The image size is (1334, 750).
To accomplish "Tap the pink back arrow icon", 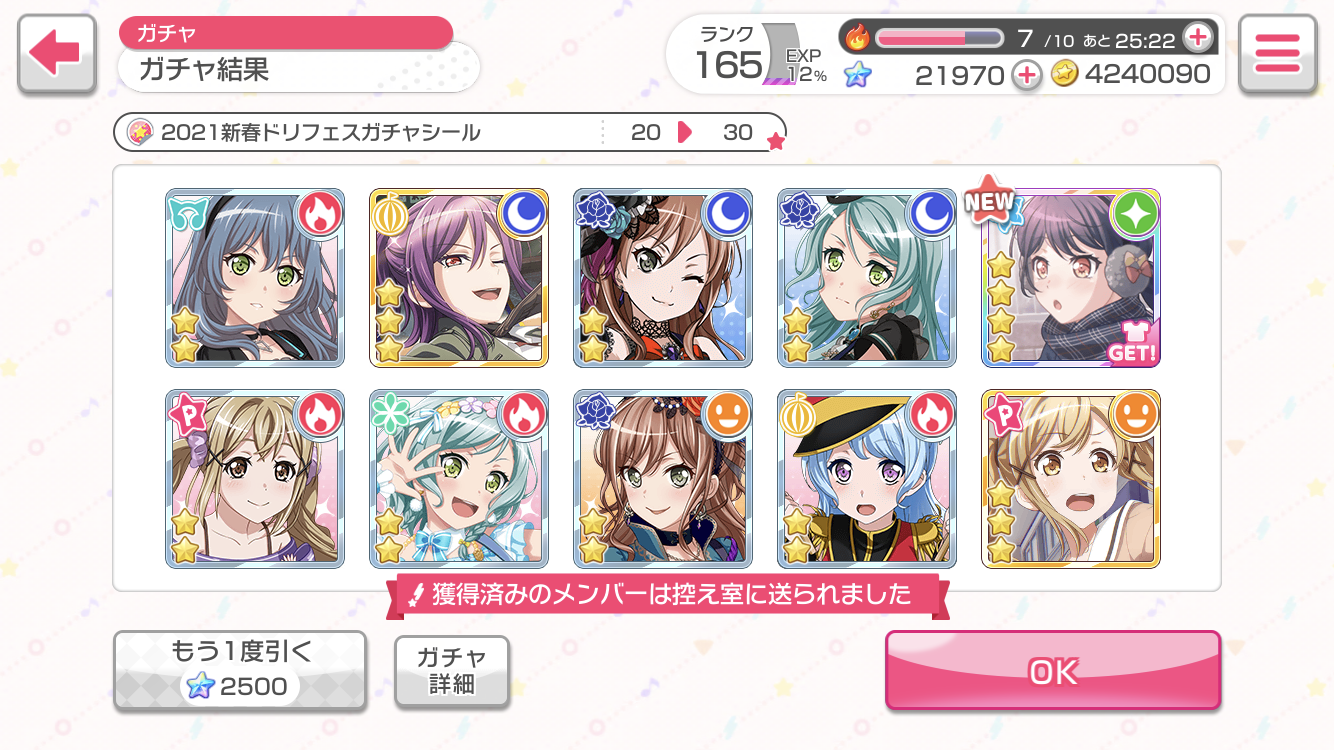I will click(57, 54).
